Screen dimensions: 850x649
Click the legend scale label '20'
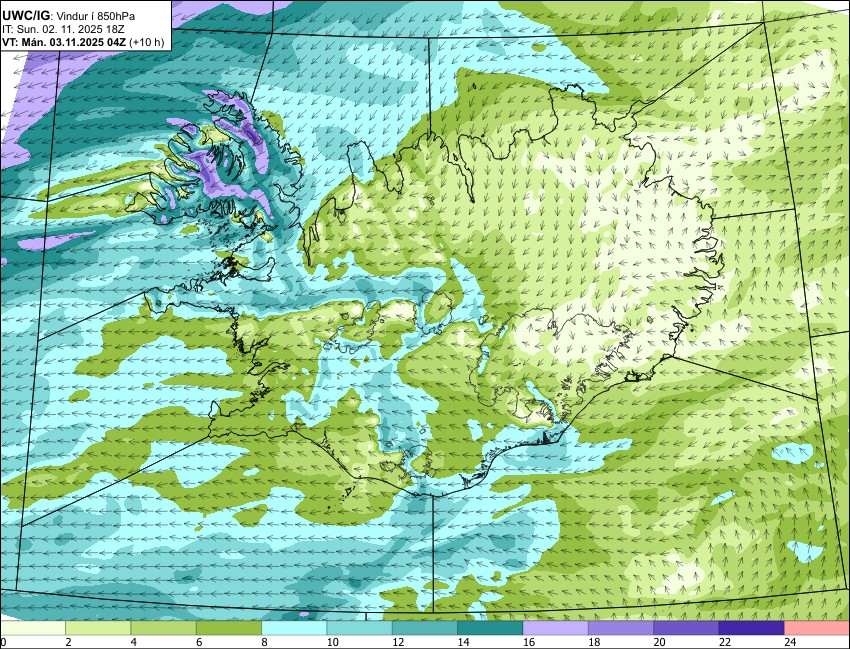pyautogui.click(x=660, y=642)
